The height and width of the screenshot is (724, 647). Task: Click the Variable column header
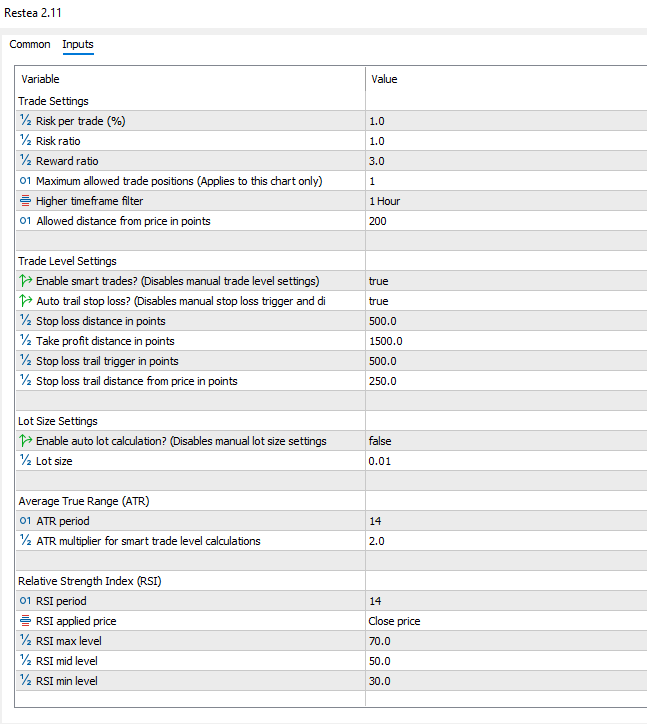[x=41, y=79]
